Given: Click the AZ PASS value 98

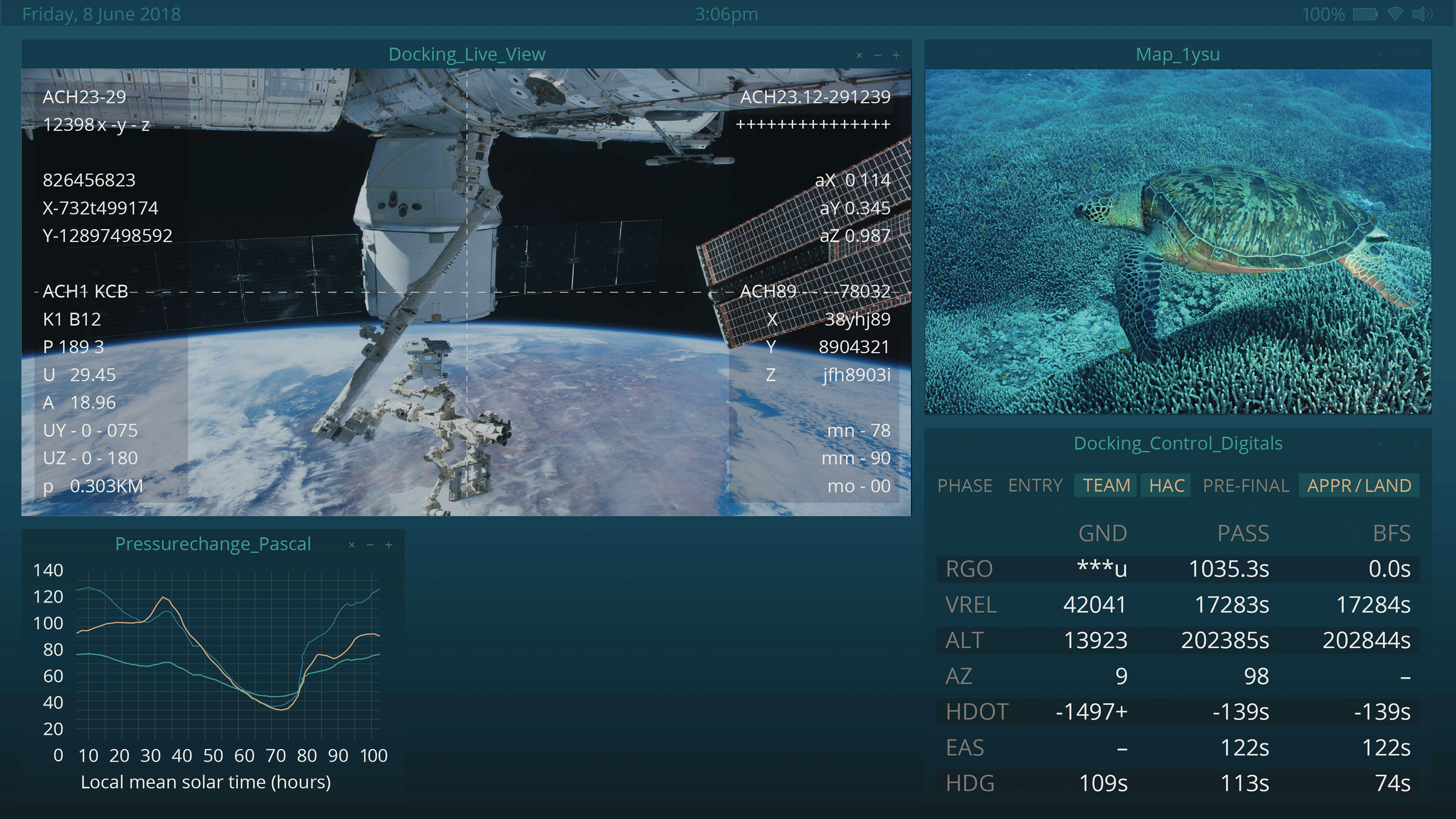Looking at the screenshot, I should [1256, 676].
